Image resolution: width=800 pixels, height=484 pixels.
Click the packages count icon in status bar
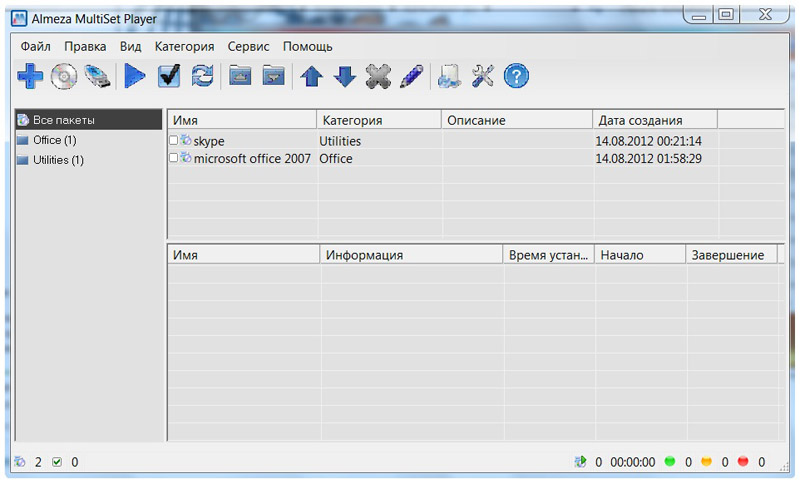pyautogui.click(x=19, y=462)
